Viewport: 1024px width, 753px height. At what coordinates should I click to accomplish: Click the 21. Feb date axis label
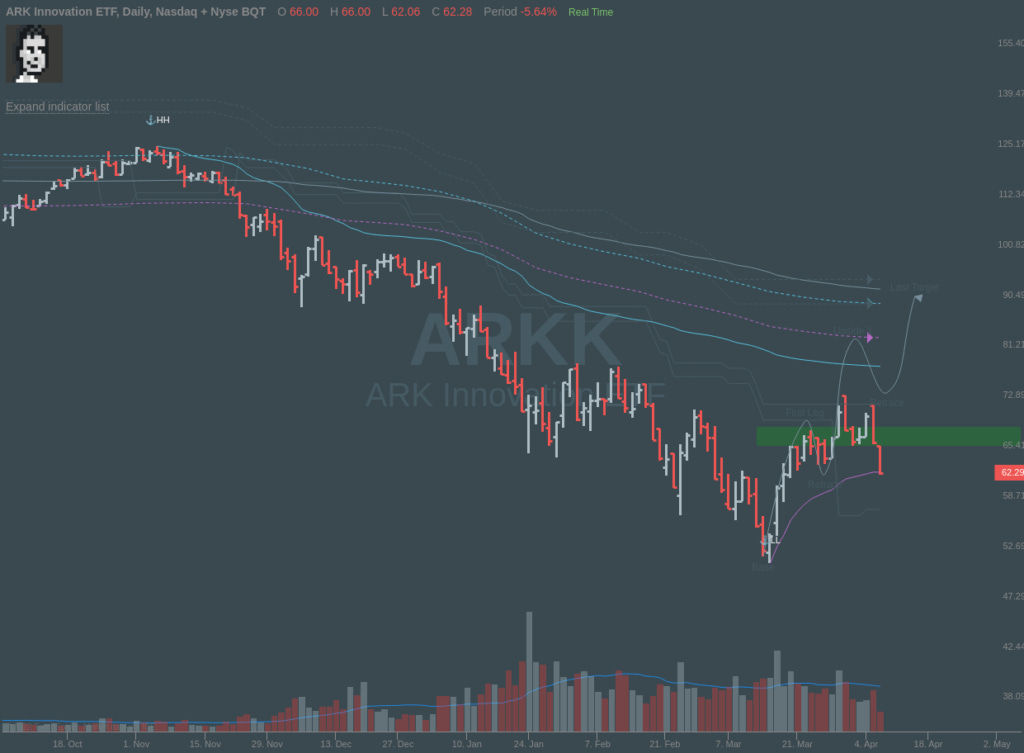[665, 744]
